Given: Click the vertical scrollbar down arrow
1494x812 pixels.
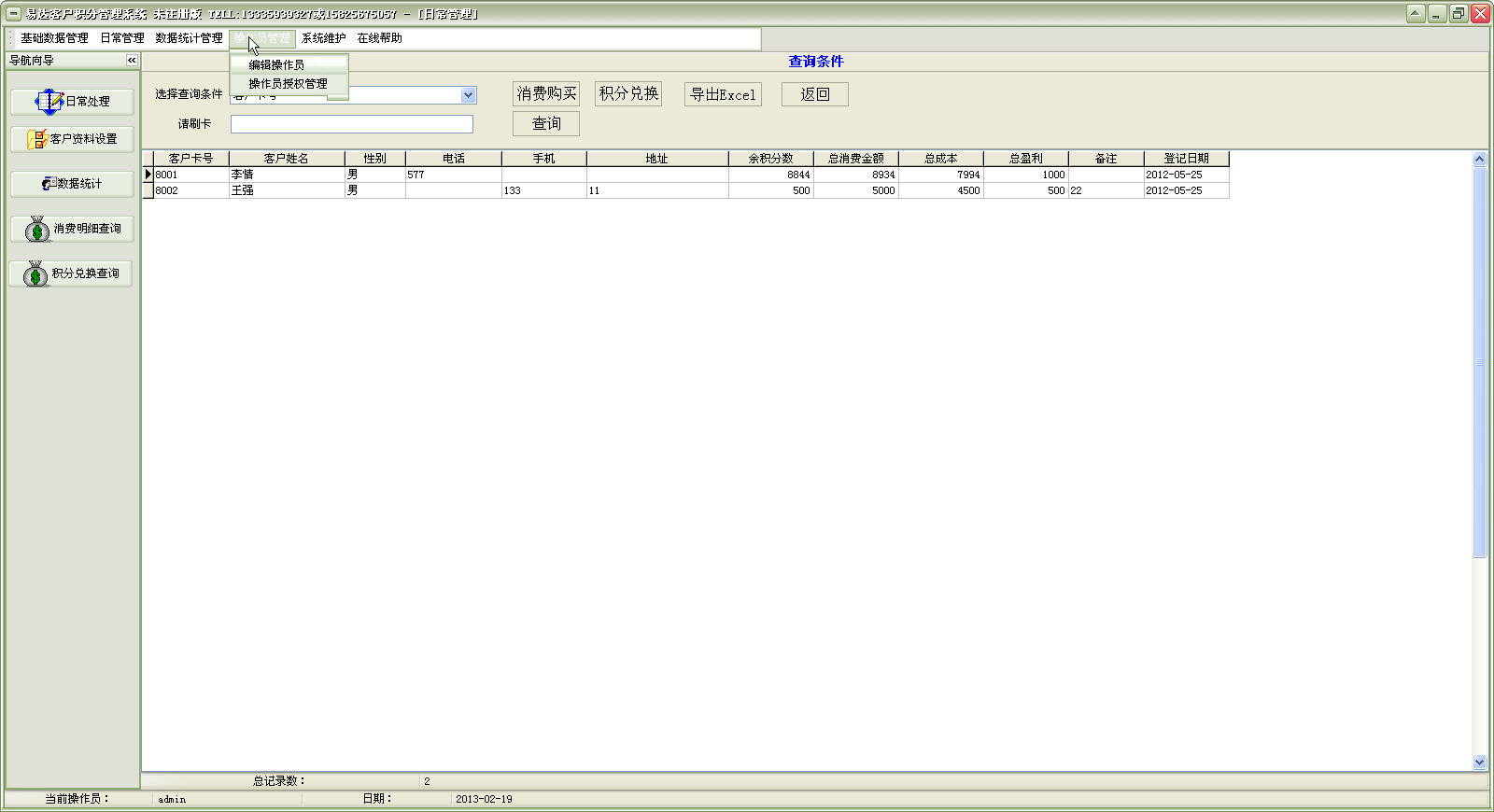Looking at the screenshot, I should click(x=1479, y=763).
